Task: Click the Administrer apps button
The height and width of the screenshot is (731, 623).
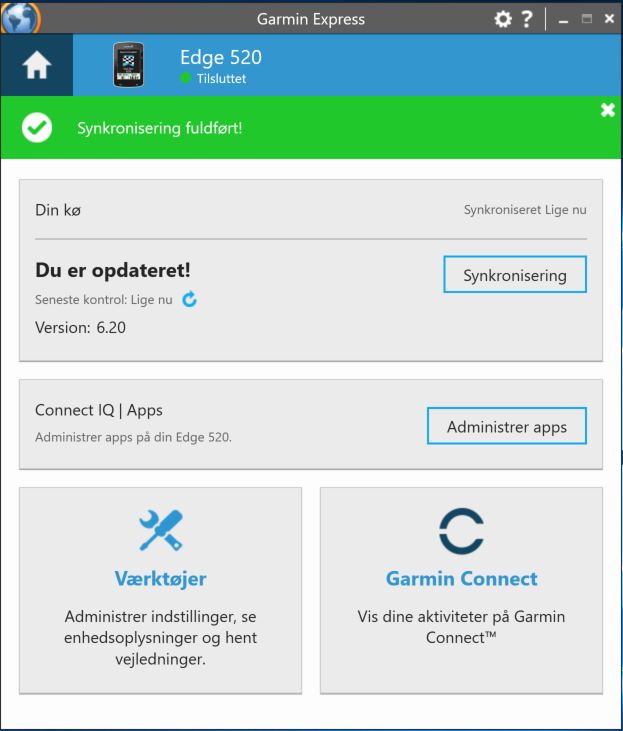Action: click(x=507, y=426)
